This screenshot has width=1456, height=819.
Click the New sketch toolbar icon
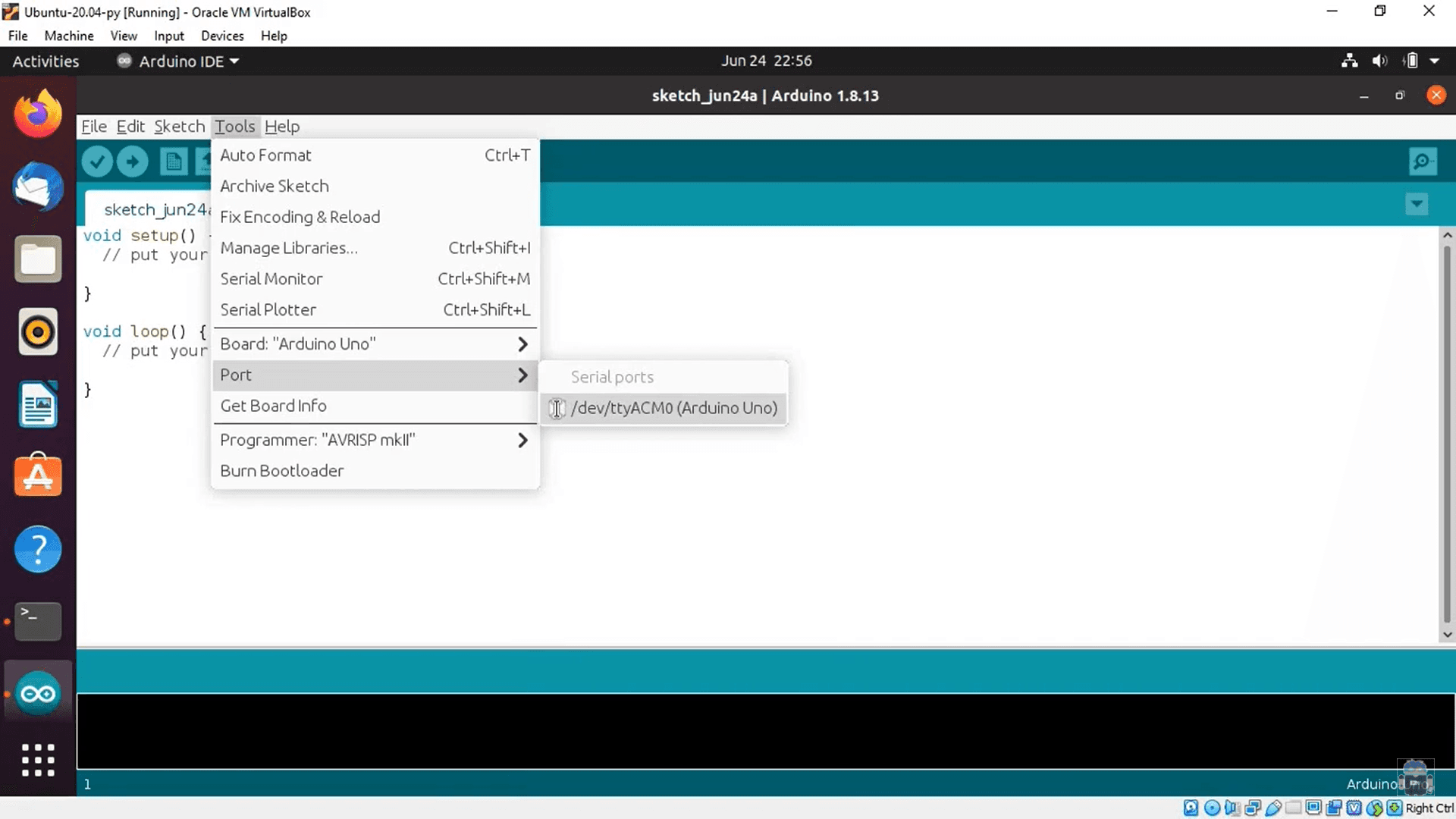(x=174, y=162)
